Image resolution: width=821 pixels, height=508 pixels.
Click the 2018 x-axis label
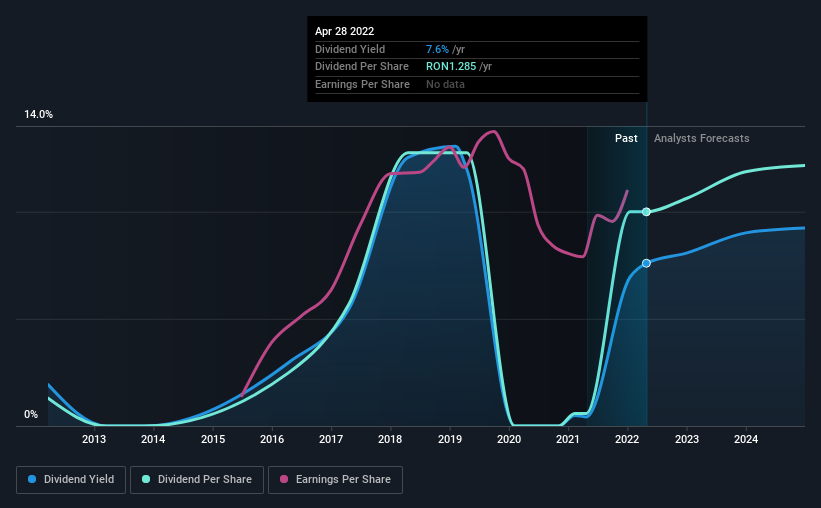pyautogui.click(x=390, y=439)
